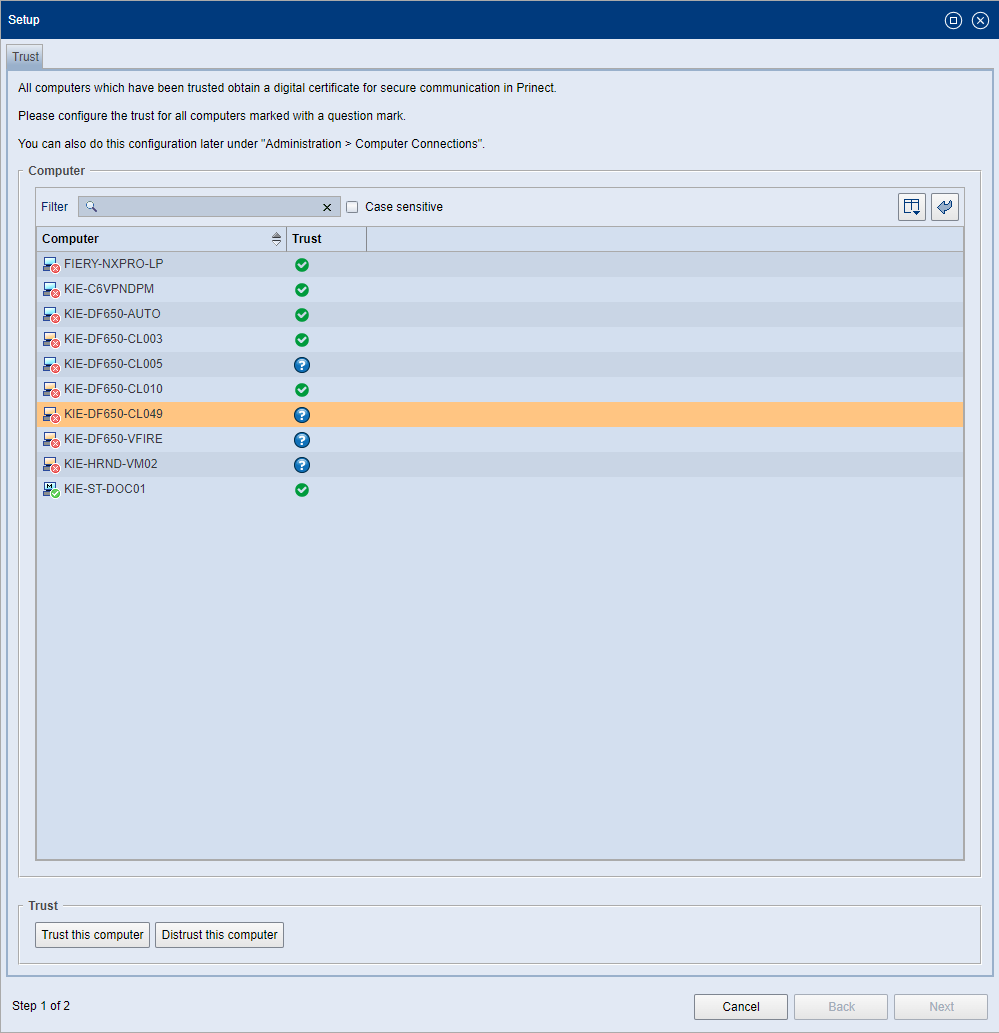This screenshot has width=999, height=1033.
Task: Click the offline computer icon beside FIERY-NXPRO-LP
Action: click(51, 264)
